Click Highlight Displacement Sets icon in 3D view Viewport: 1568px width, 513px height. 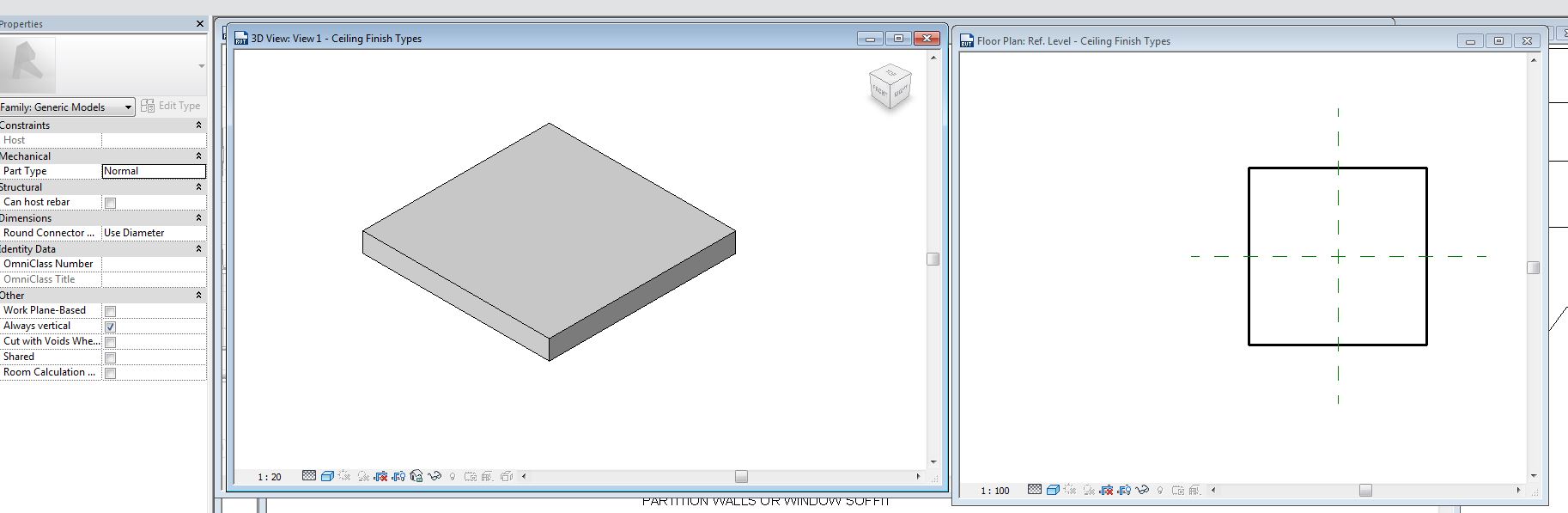pos(506,476)
